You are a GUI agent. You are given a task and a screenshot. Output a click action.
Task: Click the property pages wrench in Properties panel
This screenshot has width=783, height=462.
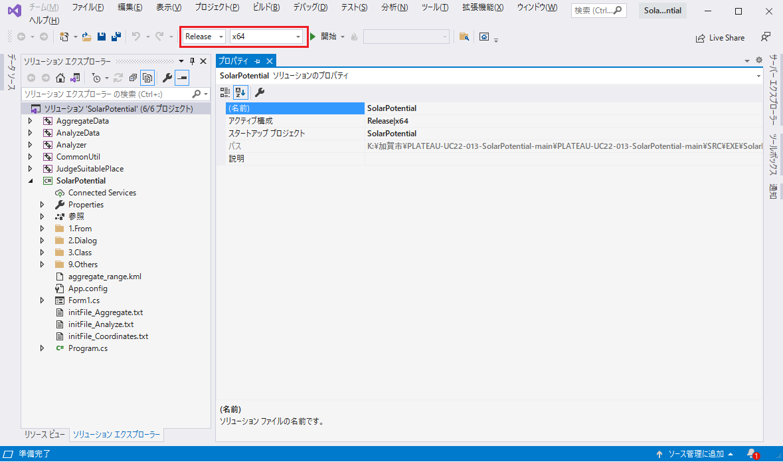tap(260, 93)
